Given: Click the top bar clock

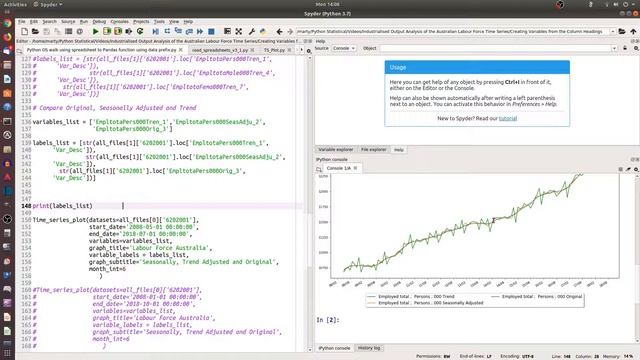Looking at the screenshot, I should [327, 4].
